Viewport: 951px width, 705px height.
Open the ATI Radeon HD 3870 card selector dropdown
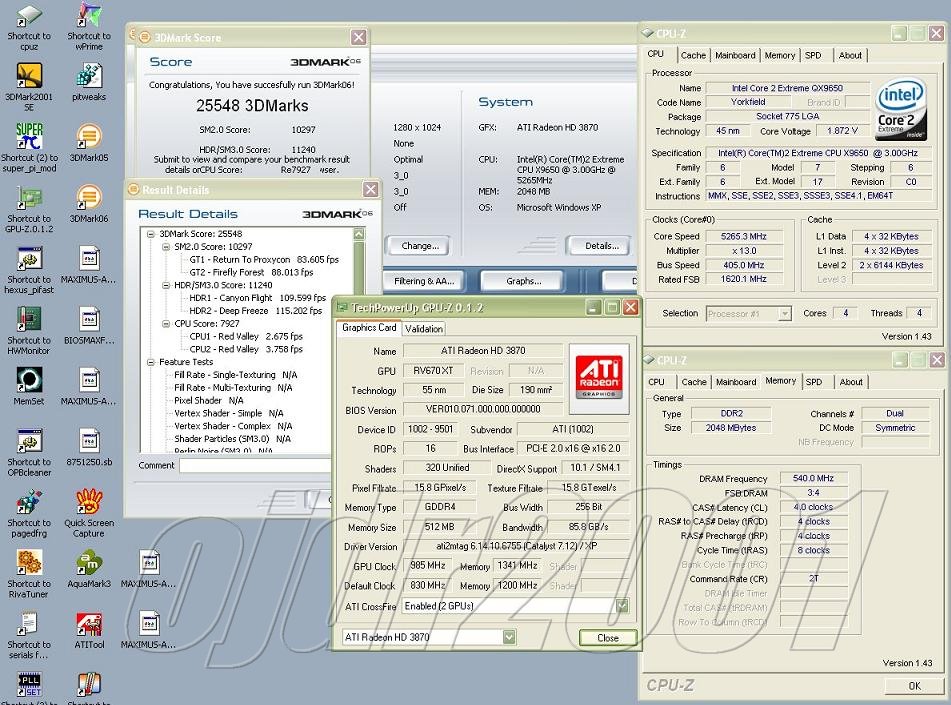(x=509, y=637)
